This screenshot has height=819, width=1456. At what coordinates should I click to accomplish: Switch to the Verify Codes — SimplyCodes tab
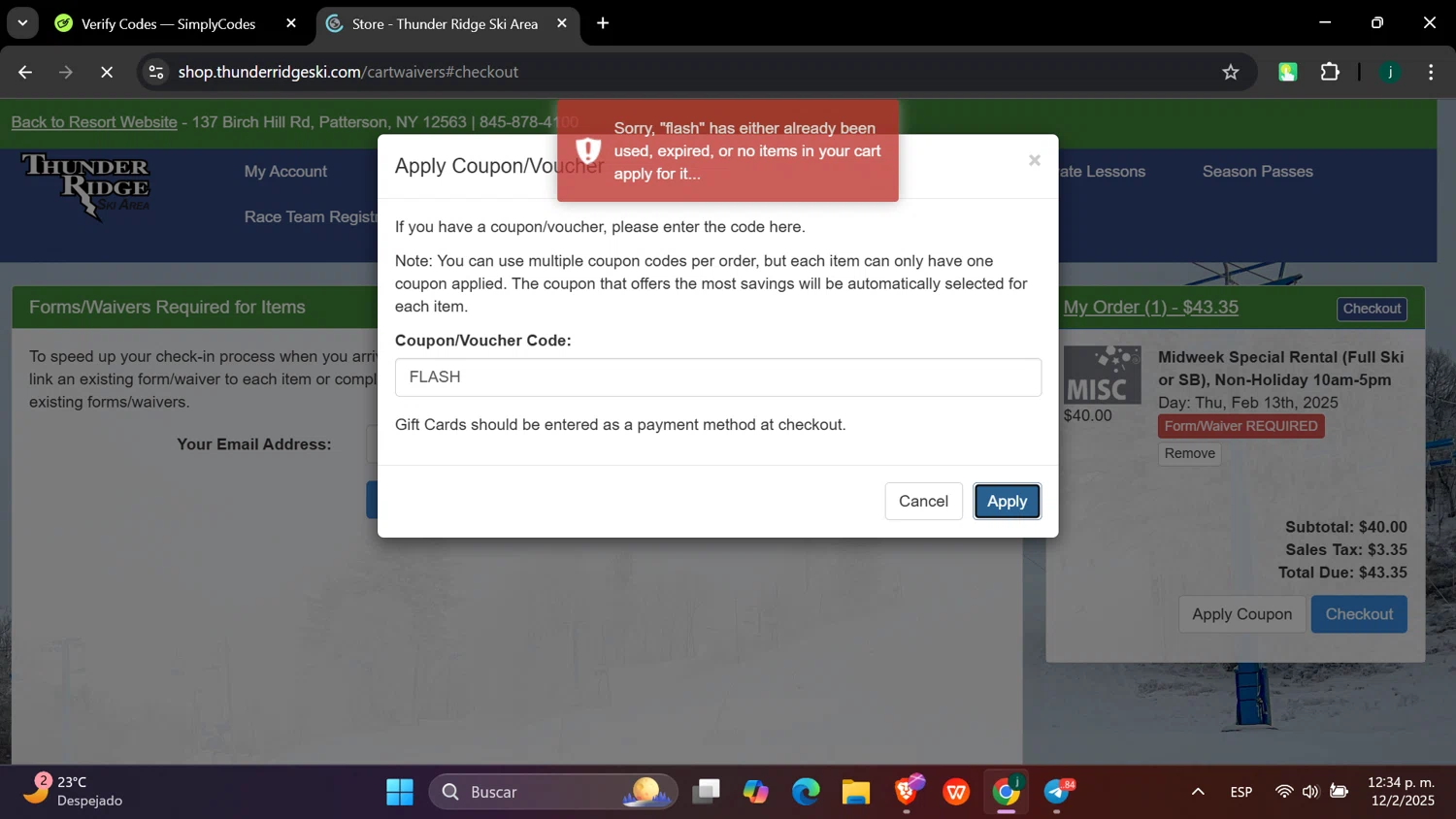point(168,23)
